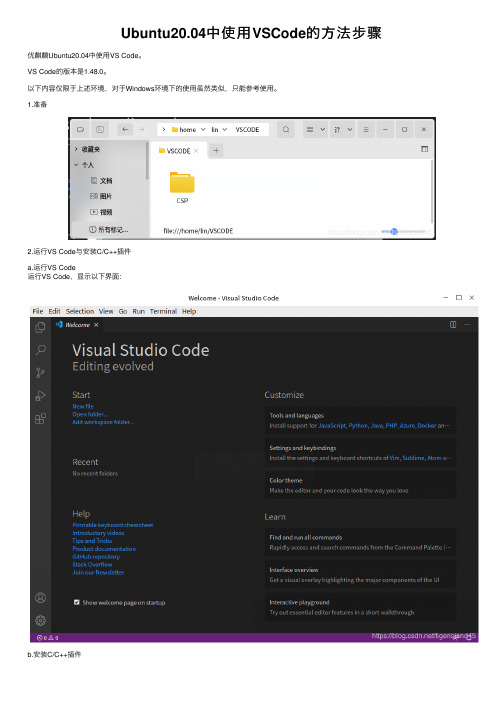The width and height of the screenshot is (504, 713).
Task: Select the CSP folder in file manager
Action: coord(182,187)
